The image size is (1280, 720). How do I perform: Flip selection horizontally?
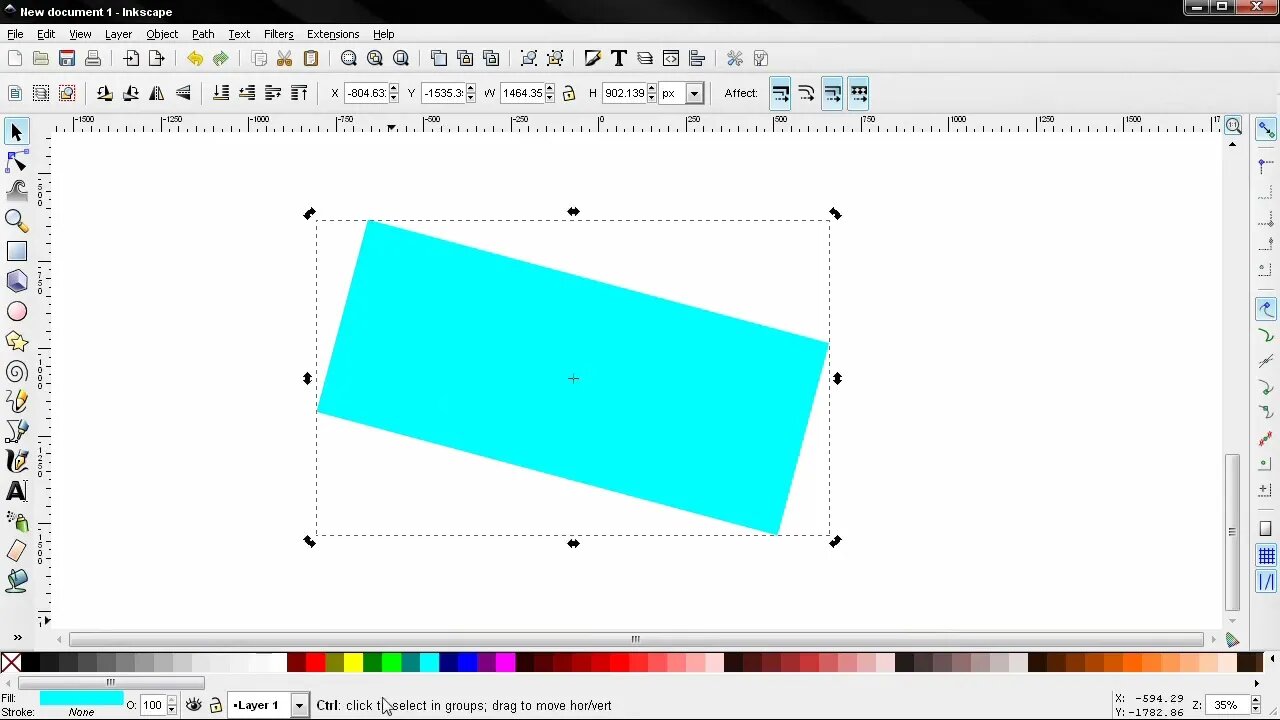157,93
